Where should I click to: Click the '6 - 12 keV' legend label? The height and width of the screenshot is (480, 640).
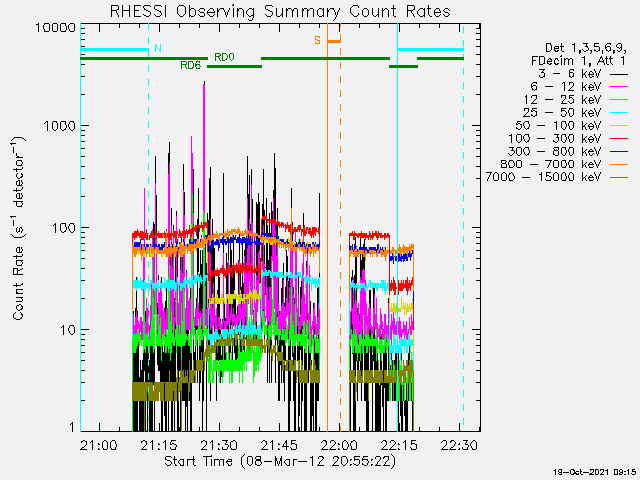[566, 87]
